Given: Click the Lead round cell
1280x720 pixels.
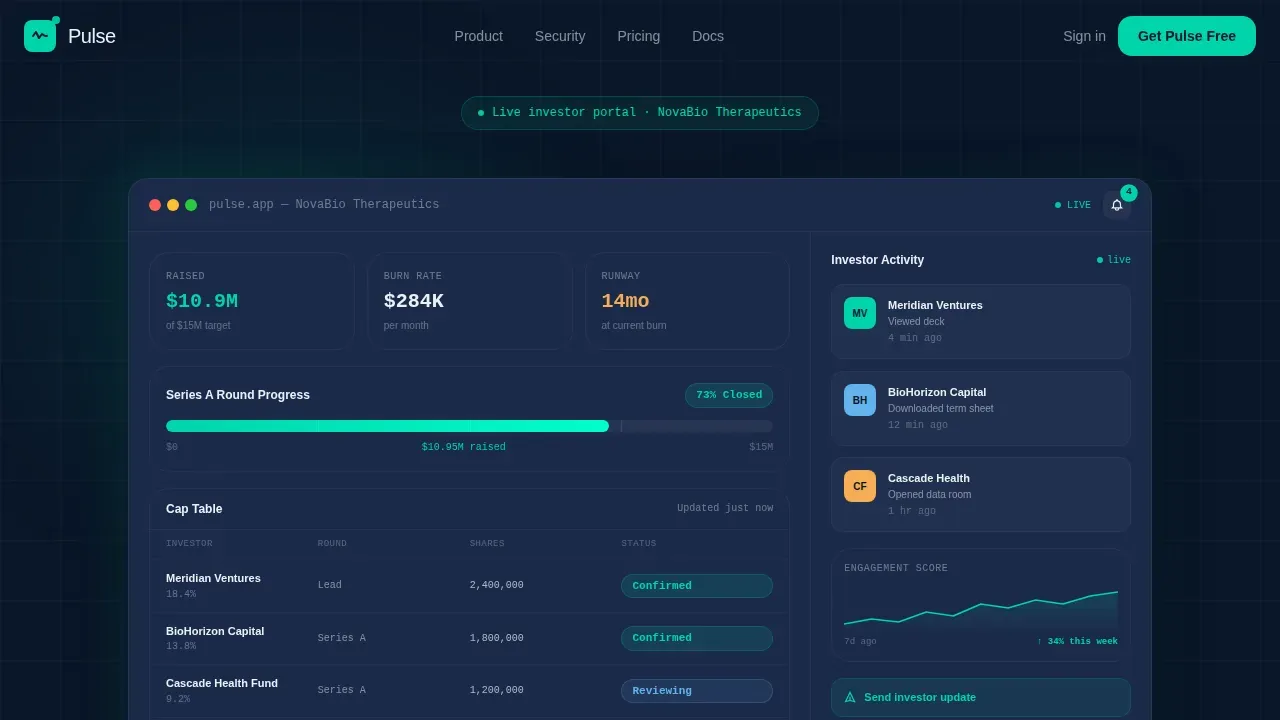Looking at the screenshot, I should [330, 586].
